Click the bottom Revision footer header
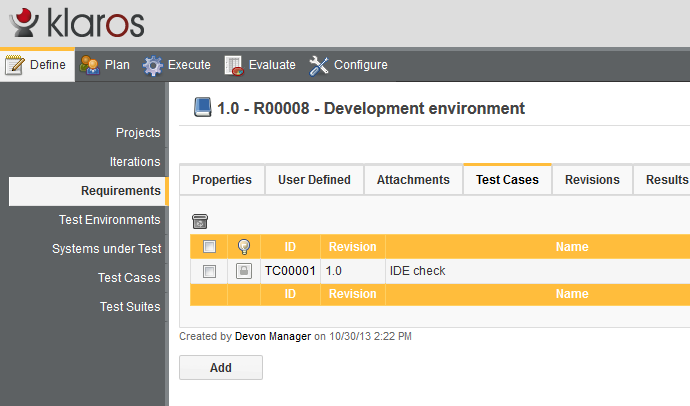Viewport: 690px width, 406px height. point(352,294)
